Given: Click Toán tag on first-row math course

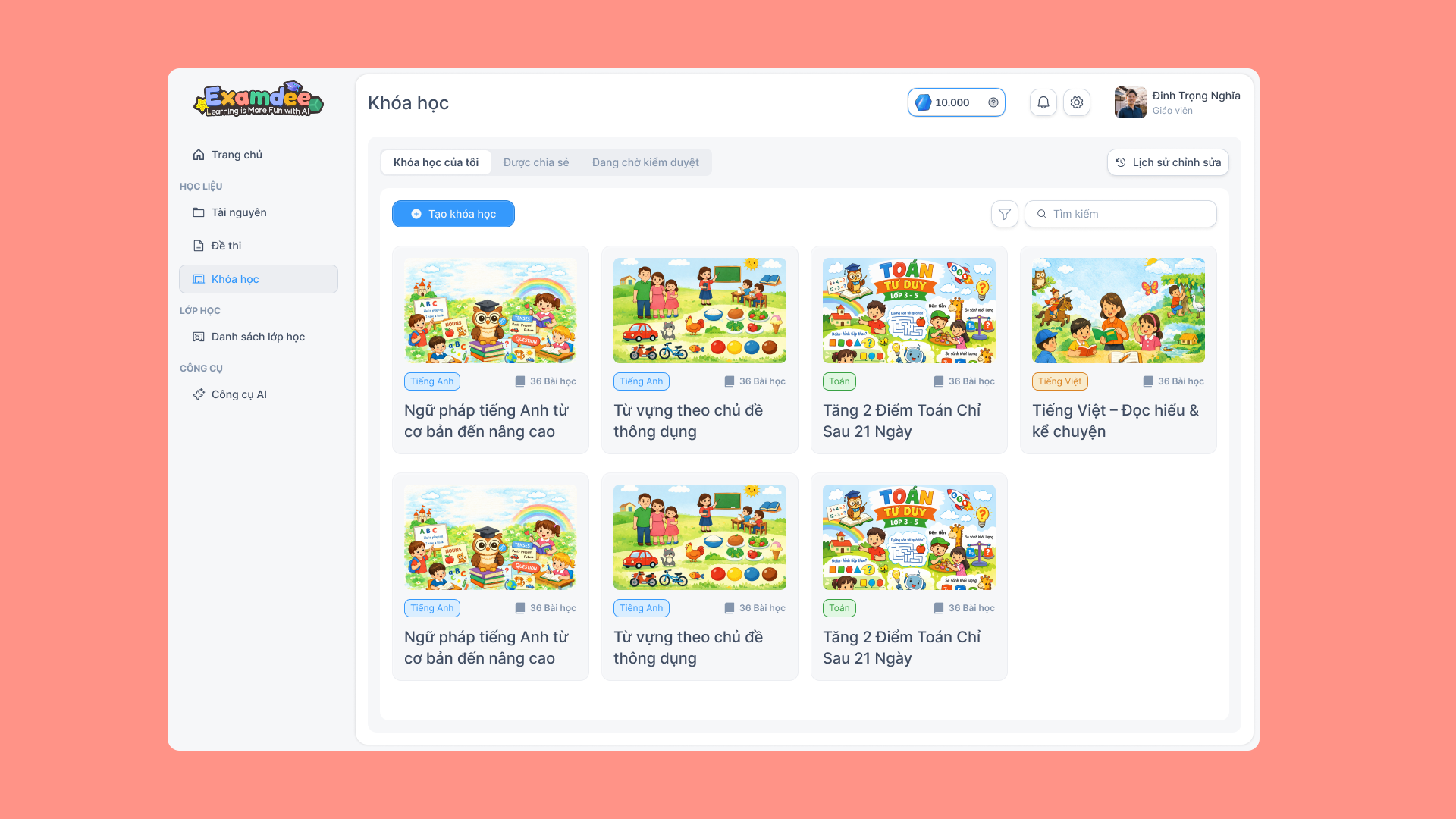Looking at the screenshot, I should [x=839, y=381].
